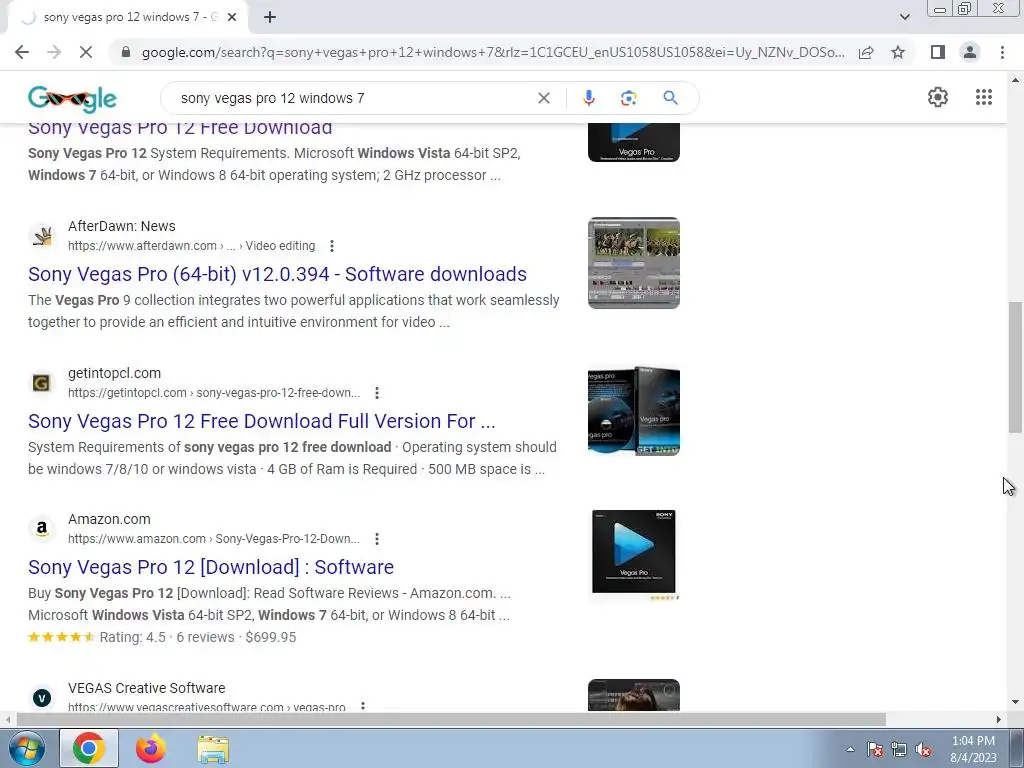Click the forward navigation arrow
This screenshot has height=768, width=1024.
pyautogui.click(x=54, y=52)
